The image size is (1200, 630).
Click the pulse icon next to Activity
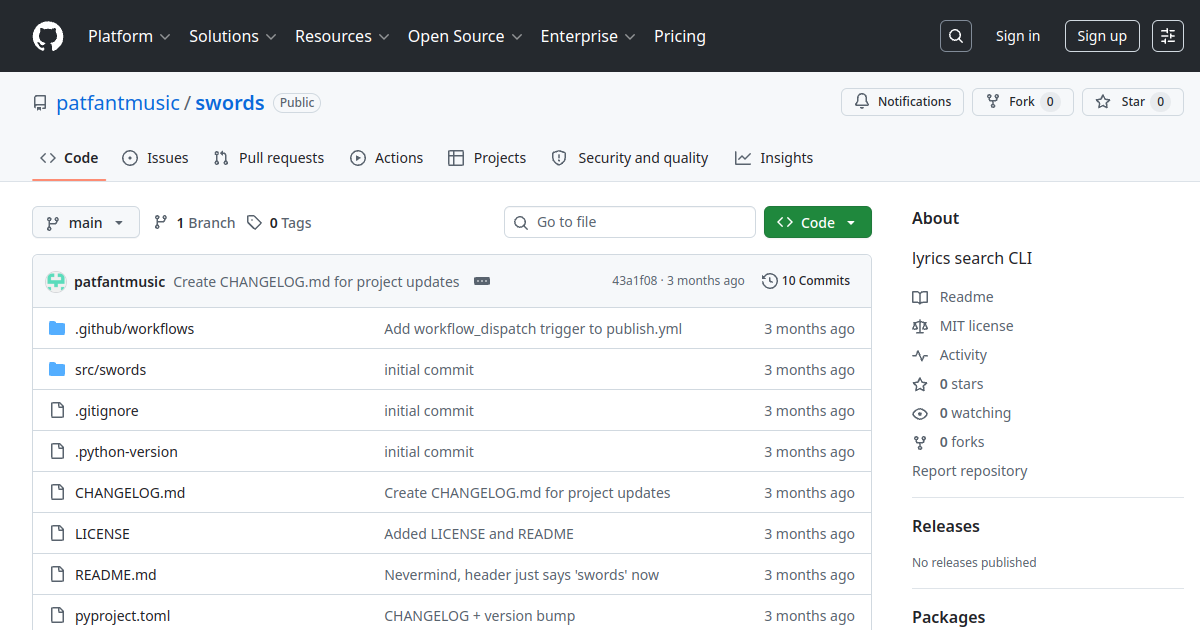[x=920, y=355]
